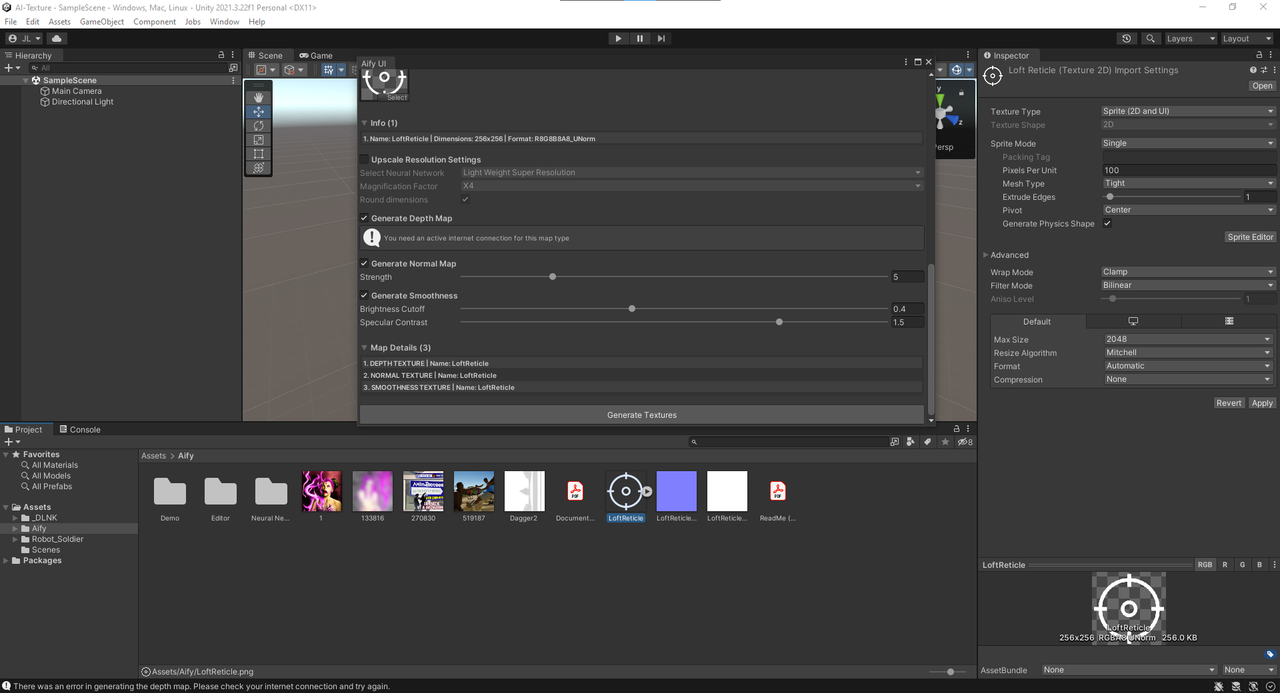Enable Upscale Resolution Settings checkbox
Viewport: 1280px width, 693px height.
coord(364,159)
